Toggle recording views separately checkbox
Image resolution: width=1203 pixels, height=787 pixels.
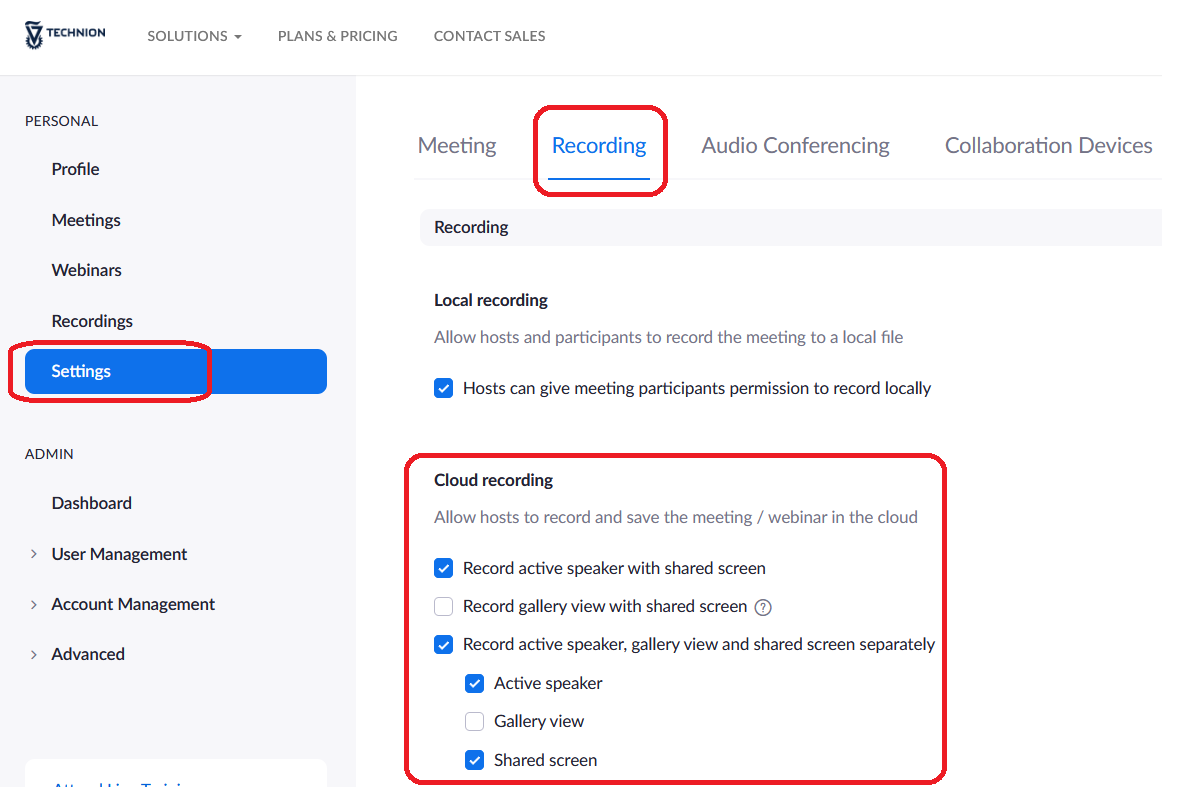[444, 644]
